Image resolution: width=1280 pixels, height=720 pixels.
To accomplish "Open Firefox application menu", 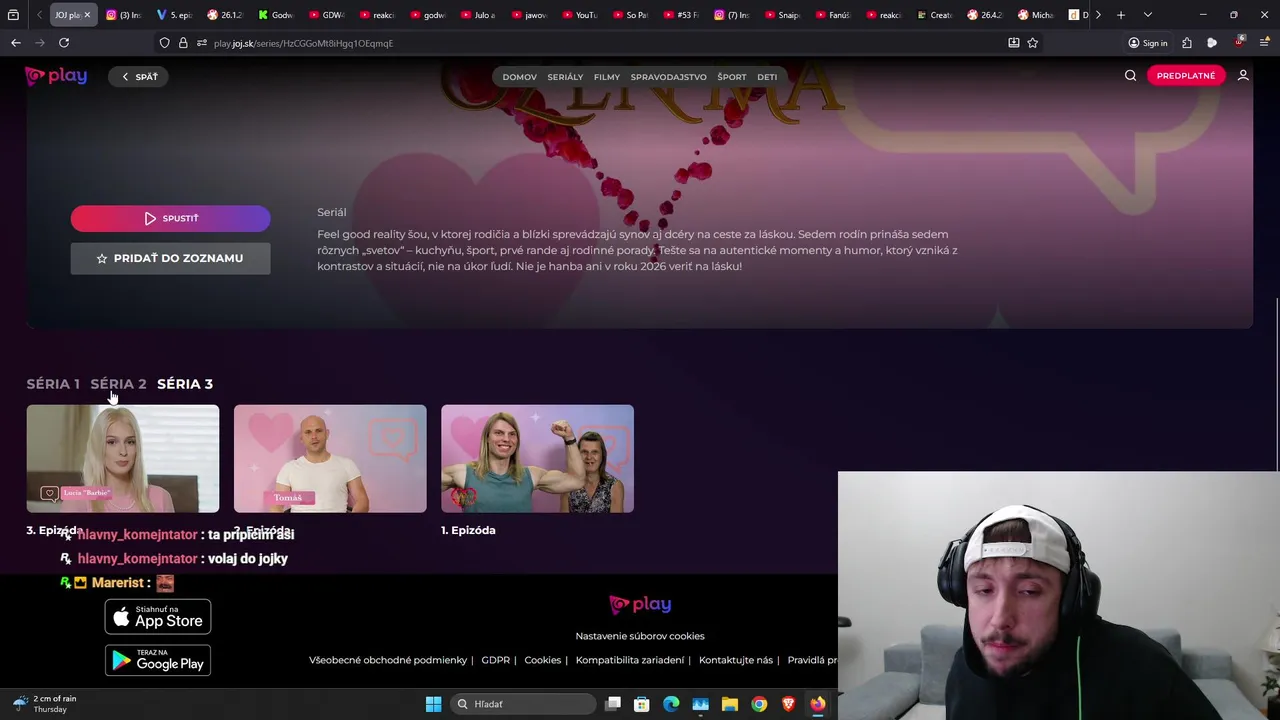I will (x=1264, y=43).
